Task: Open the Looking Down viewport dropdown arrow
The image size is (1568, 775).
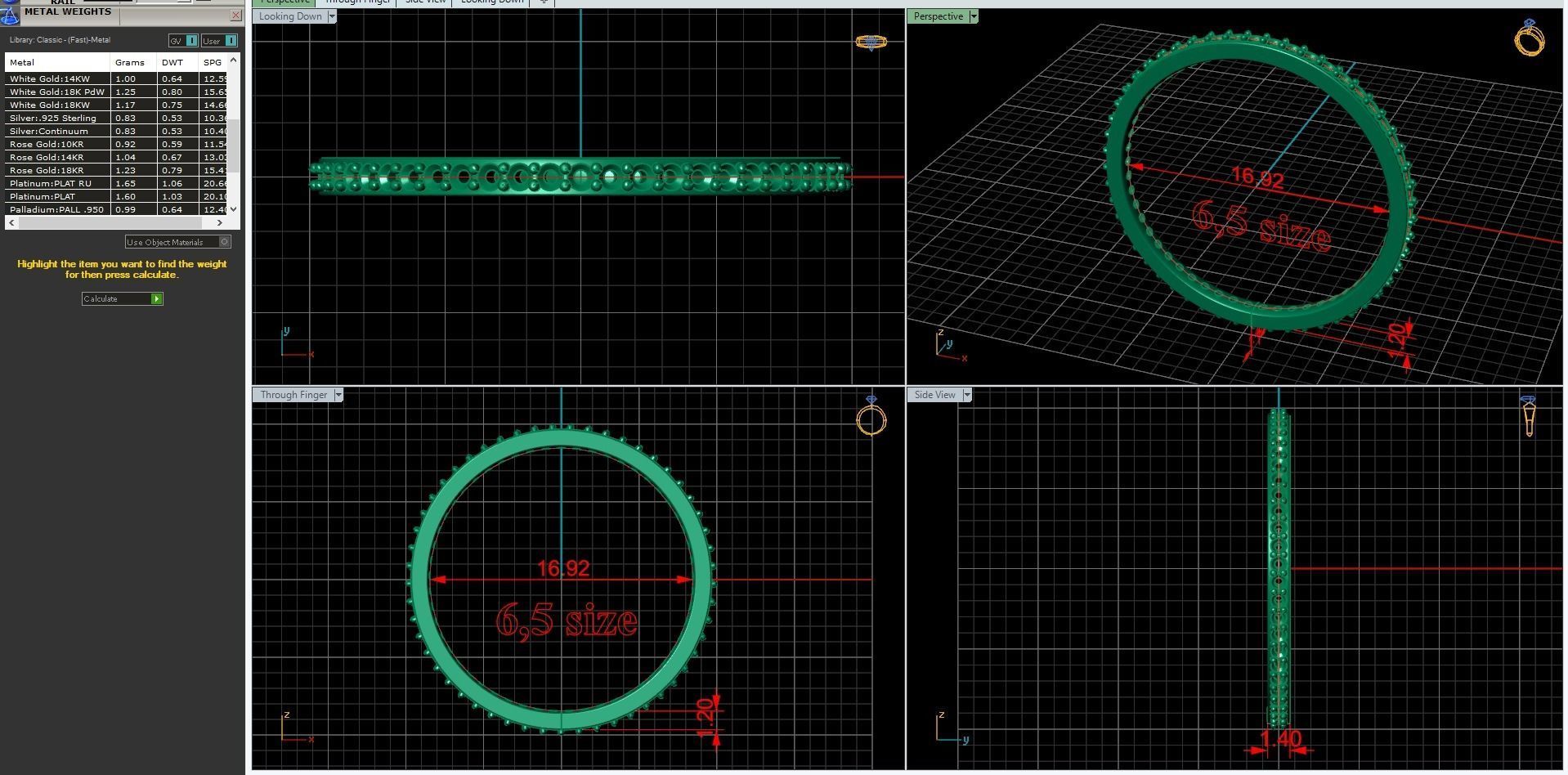Action: [x=331, y=16]
